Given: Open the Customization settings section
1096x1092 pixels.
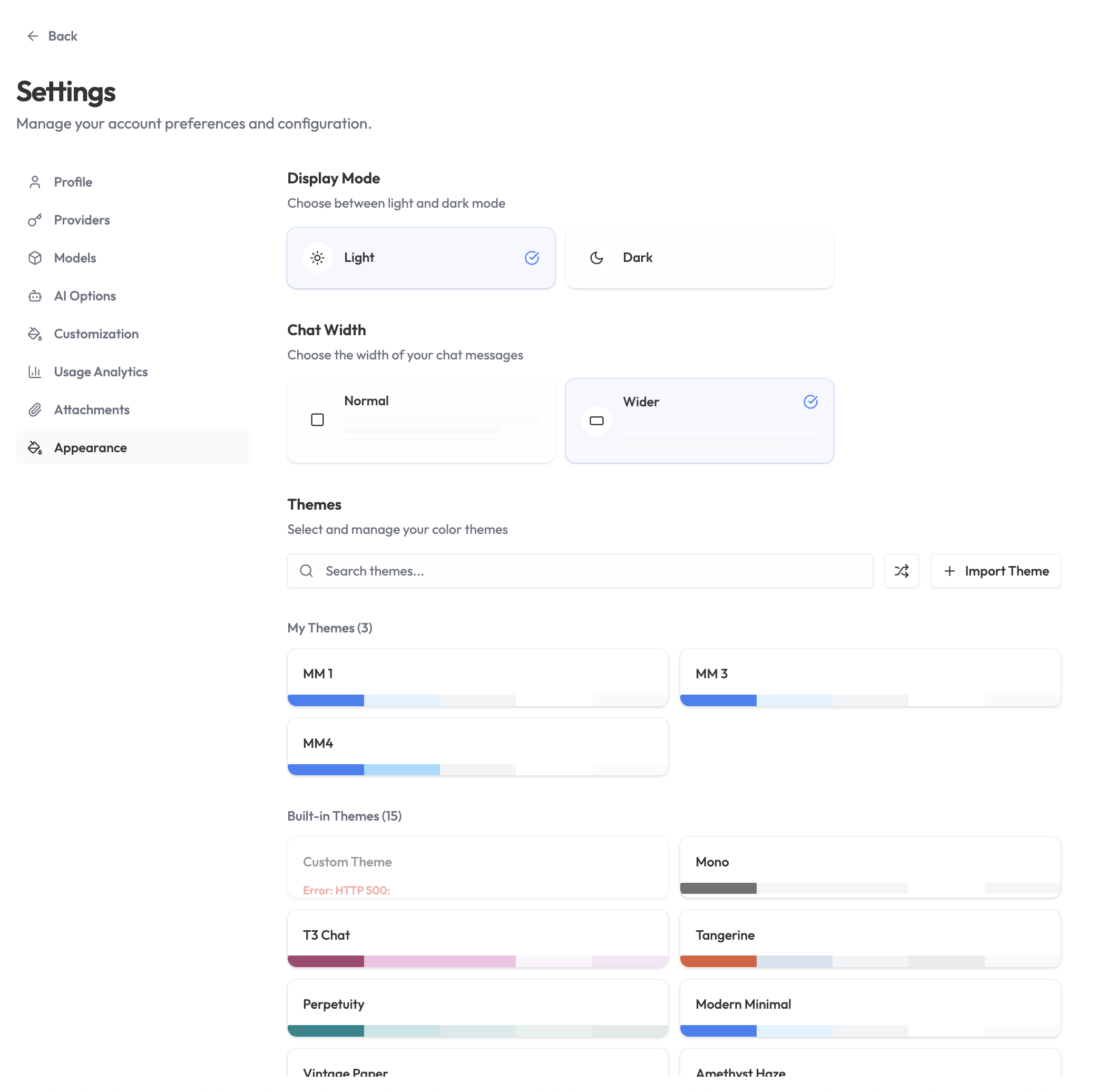Looking at the screenshot, I should [96, 334].
